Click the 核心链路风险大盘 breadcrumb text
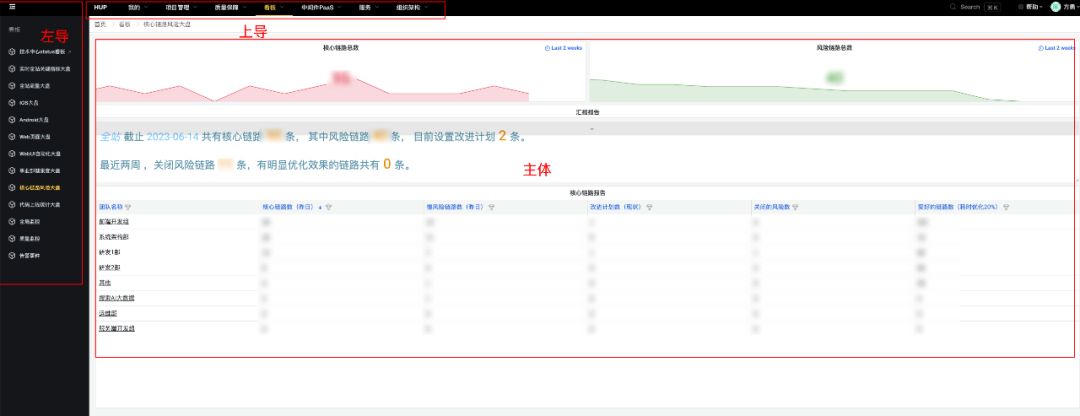Screen dimensions: 1080x416 [167, 24]
